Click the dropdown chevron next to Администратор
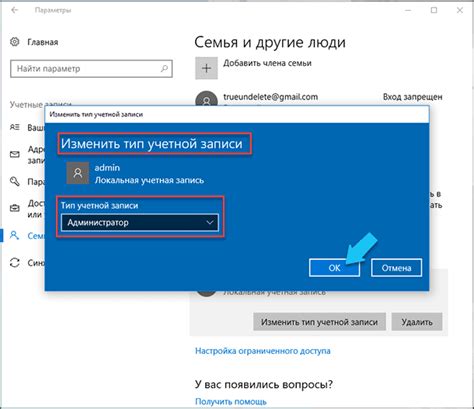 point(210,222)
